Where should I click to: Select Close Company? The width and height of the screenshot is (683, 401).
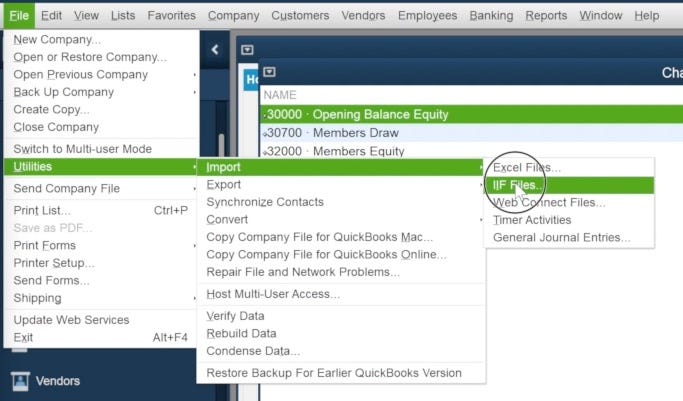101,127
